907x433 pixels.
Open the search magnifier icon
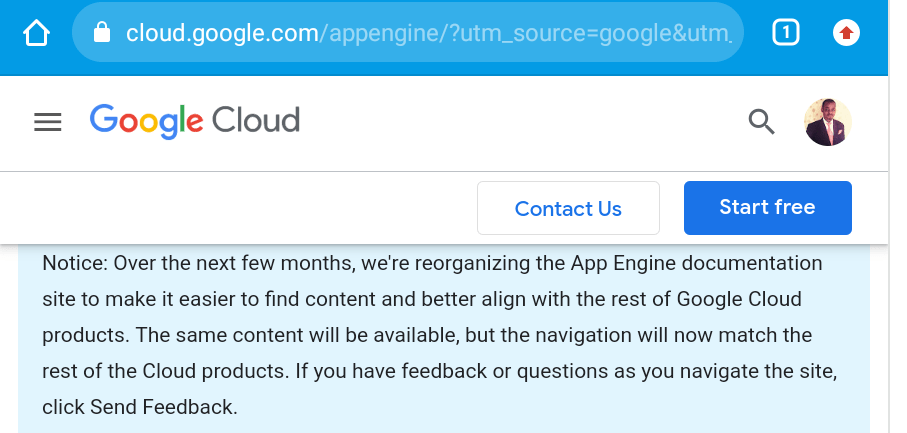762,123
